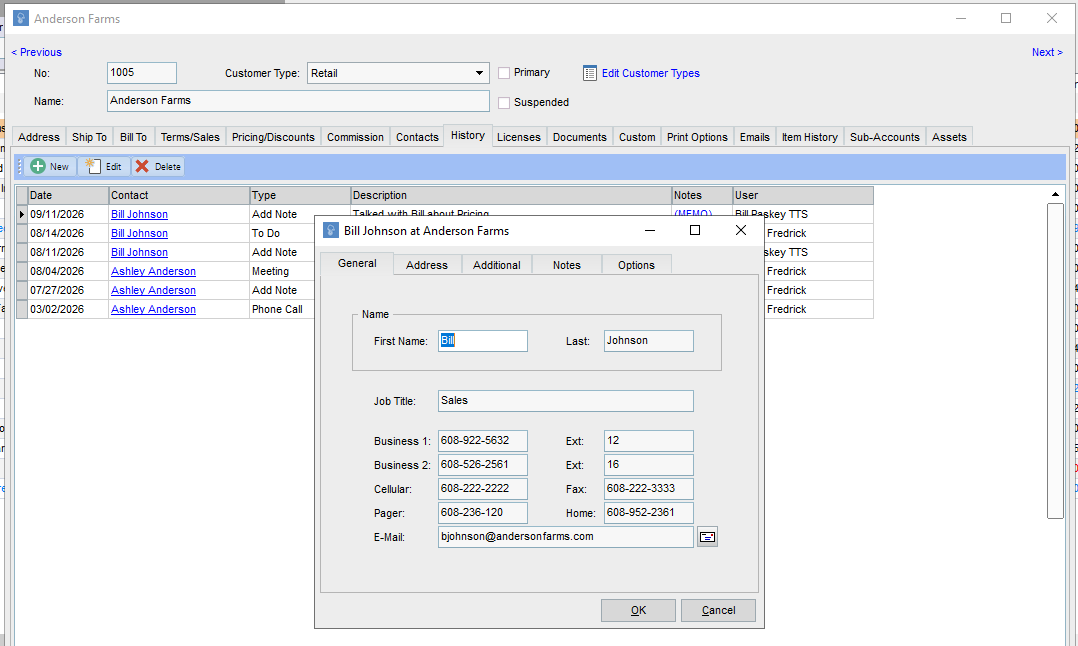Click the customer Name field
Viewport: 1078px width, 646px height.
298,101
